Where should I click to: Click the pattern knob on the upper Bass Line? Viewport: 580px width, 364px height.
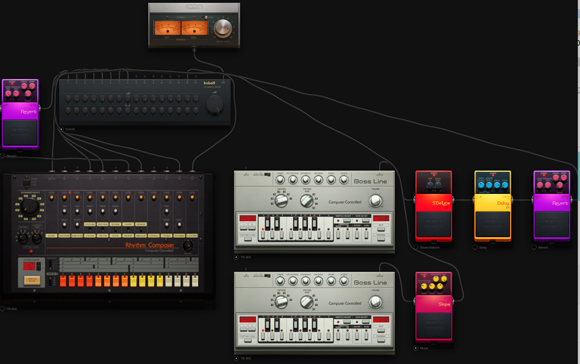(281, 200)
